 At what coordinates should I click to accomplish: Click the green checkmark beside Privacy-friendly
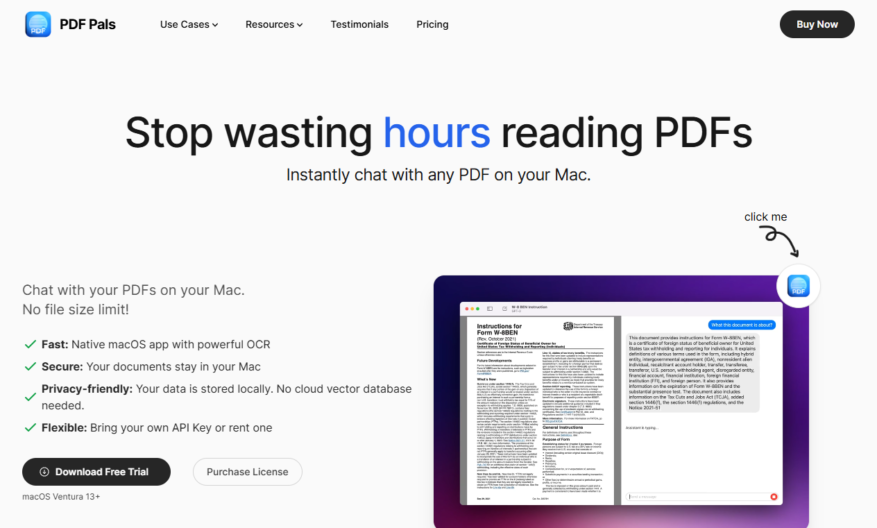[30, 397]
